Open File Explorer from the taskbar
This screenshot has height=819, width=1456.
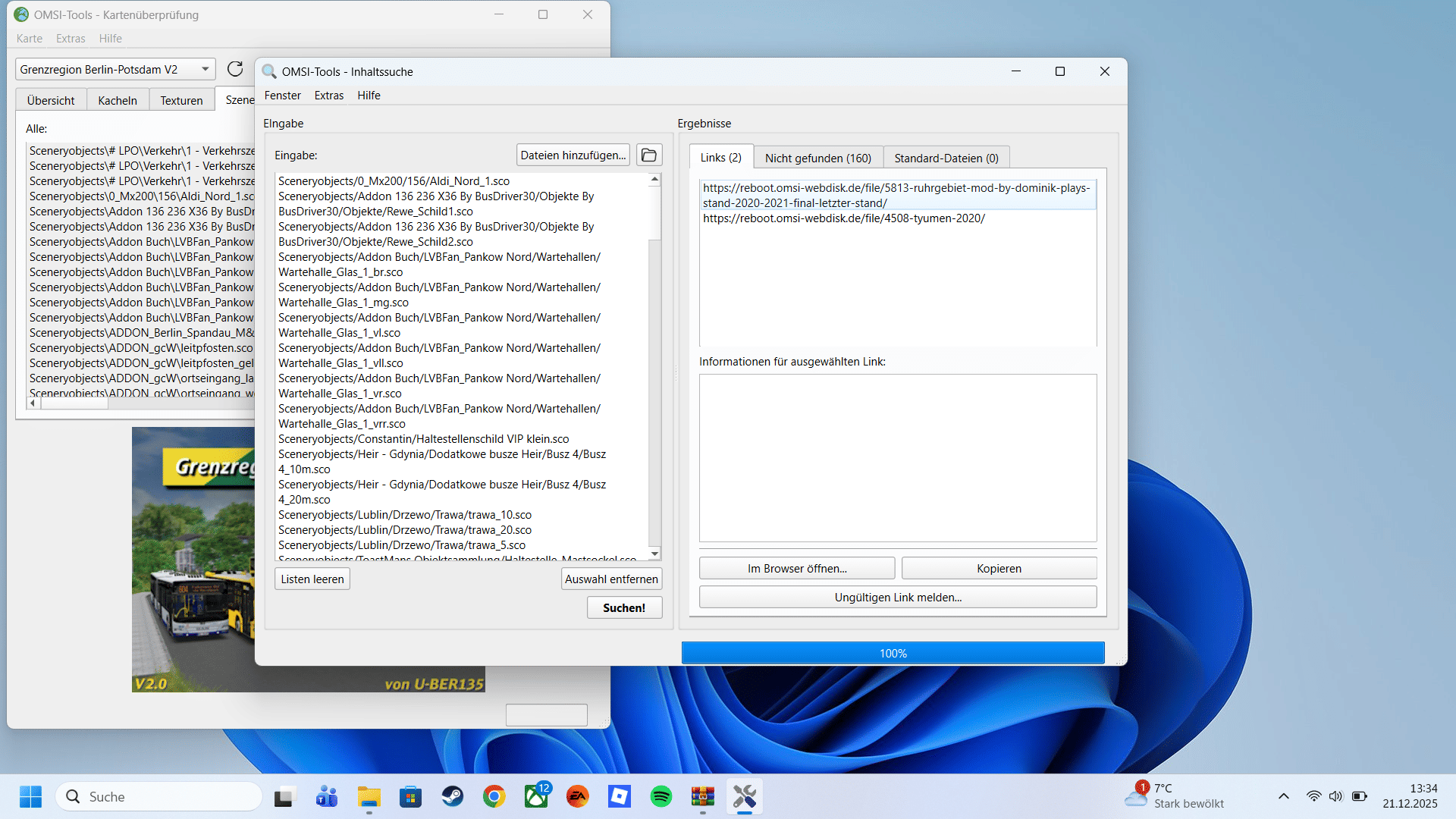click(369, 796)
